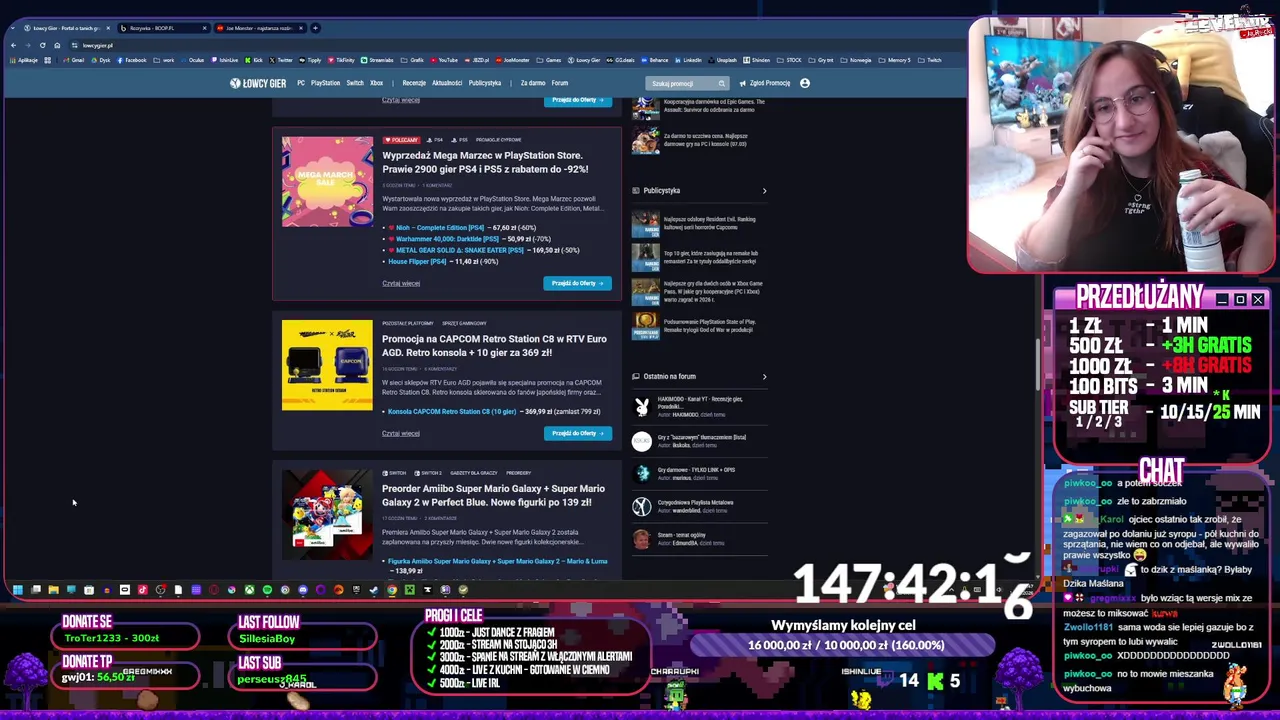Open the Nioh Complete Edition PS4 offer link
The image size is (1280, 720).
[x=440, y=228]
